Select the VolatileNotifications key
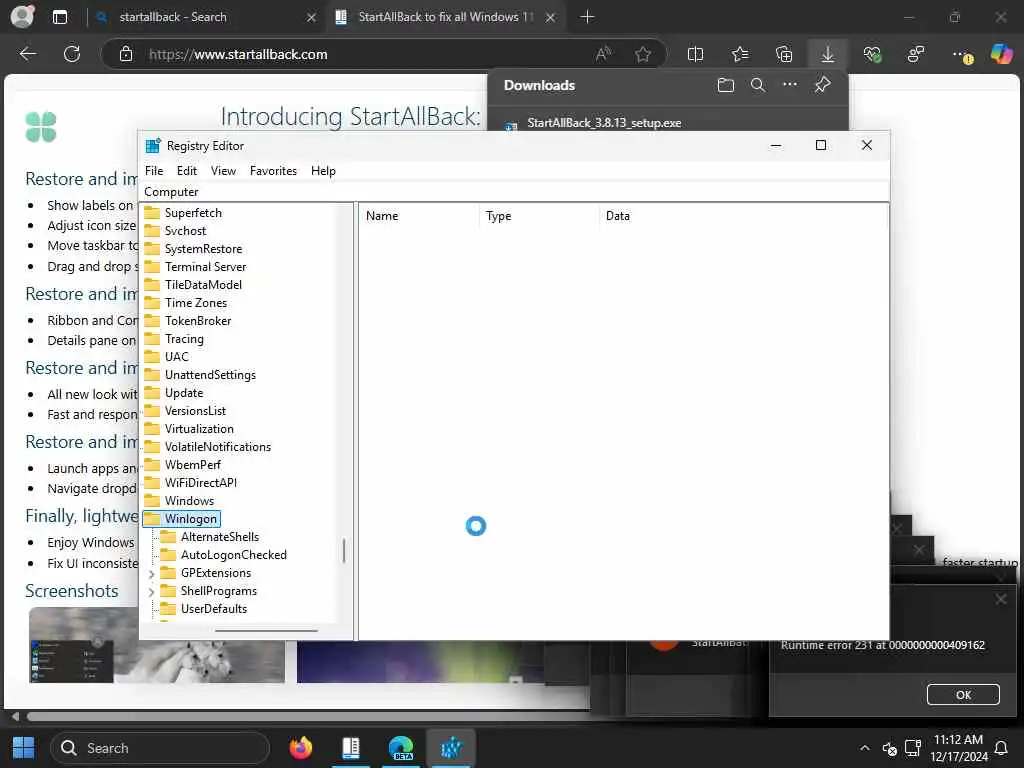This screenshot has height=768, width=1024. pyautogui.click(x=217, y=447)
